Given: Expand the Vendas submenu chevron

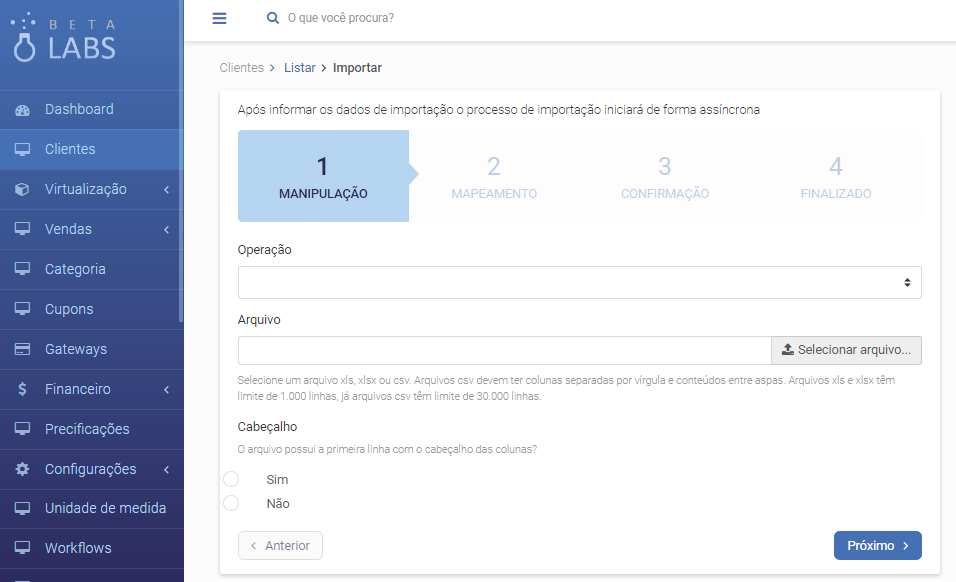Looking at the screenshot, I should pos(166,230).
